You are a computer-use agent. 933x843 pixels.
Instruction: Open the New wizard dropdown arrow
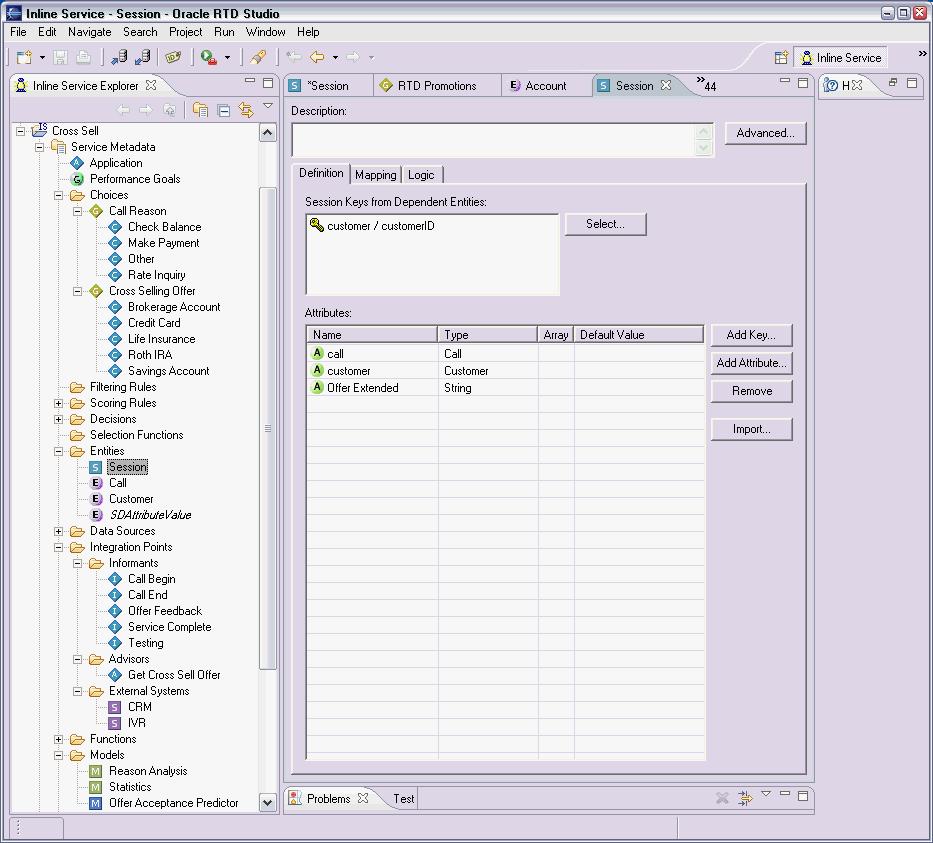click(x=42, y=58)
